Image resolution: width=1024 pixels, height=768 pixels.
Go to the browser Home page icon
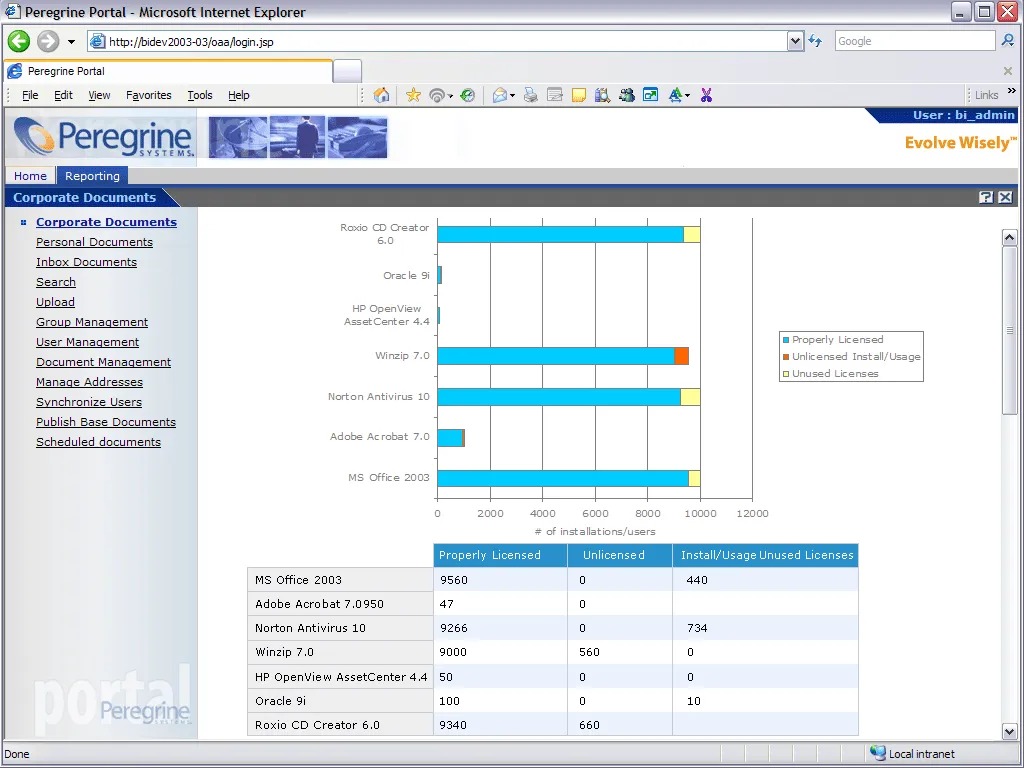381,95
